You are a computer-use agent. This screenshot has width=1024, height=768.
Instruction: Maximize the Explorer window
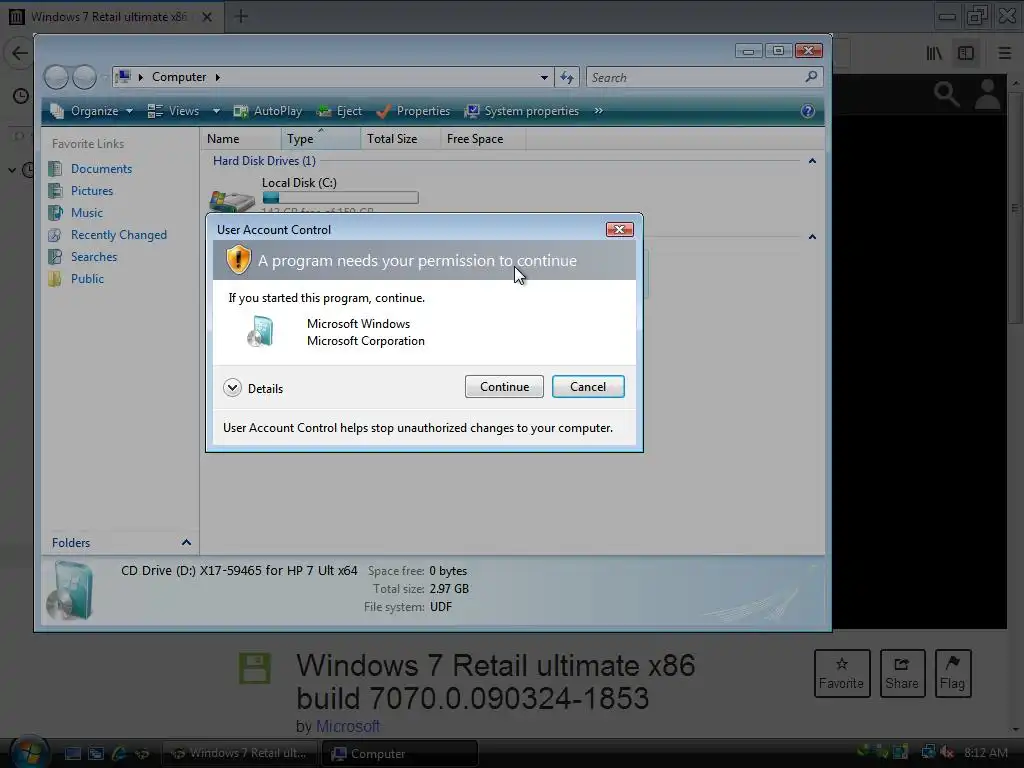(x=778, y=51)
